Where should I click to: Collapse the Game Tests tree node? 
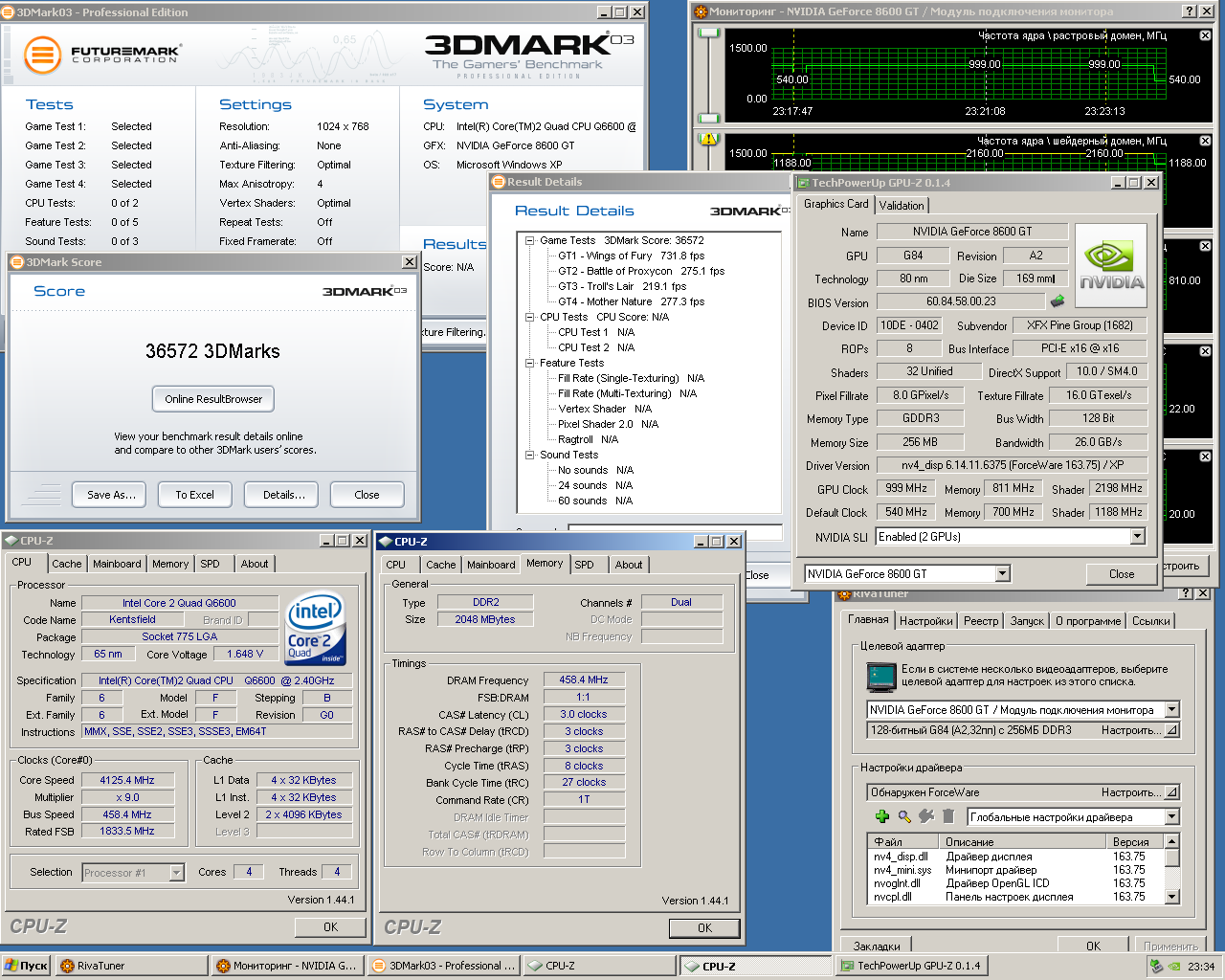[x=529, y=240]
